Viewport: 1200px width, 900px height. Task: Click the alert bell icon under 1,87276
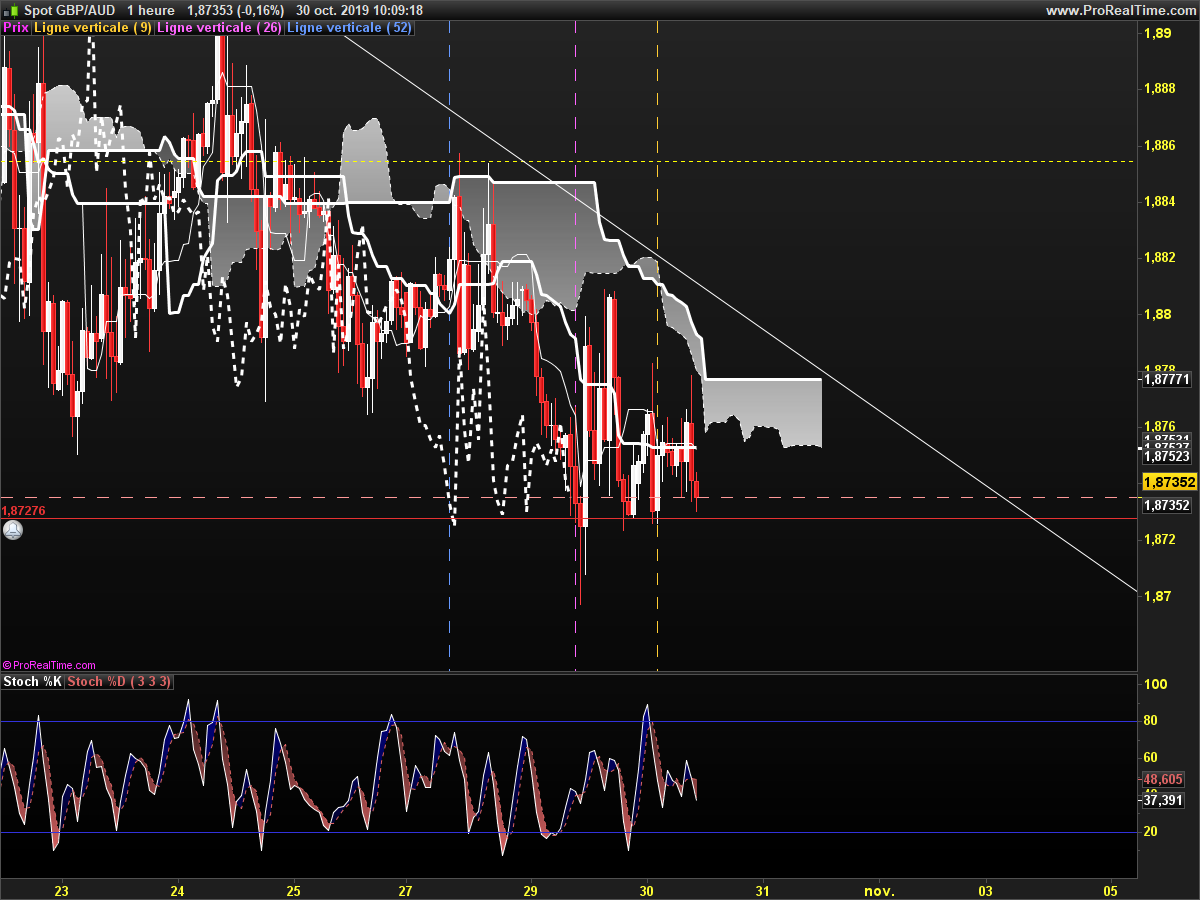[13, 530]
